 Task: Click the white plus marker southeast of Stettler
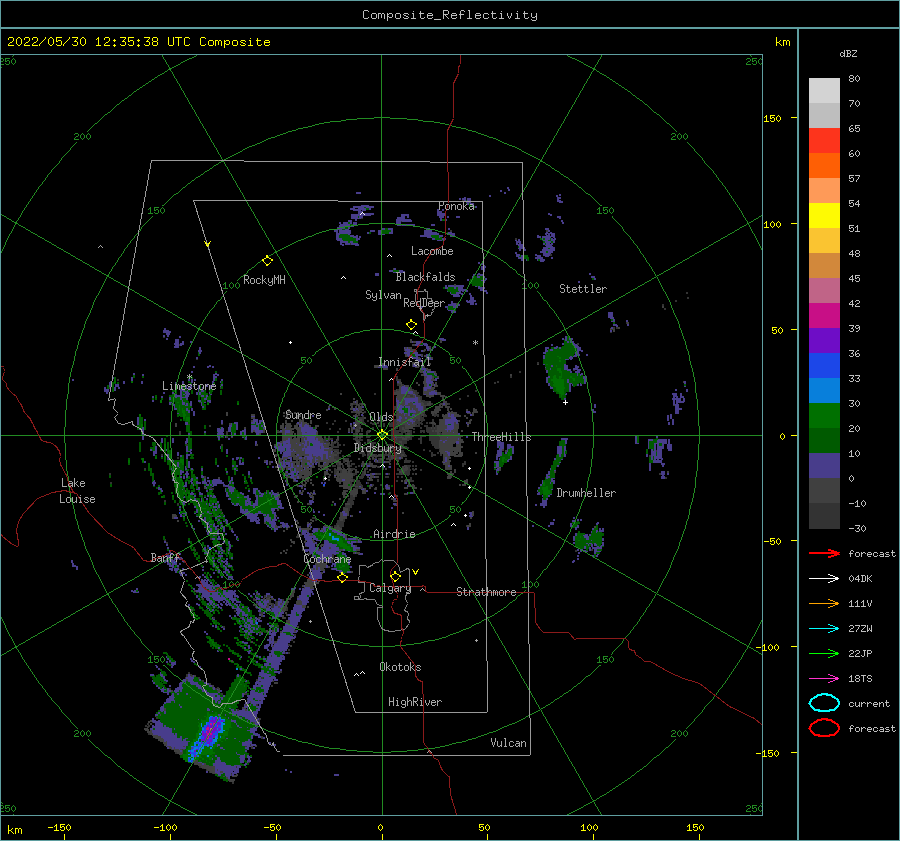(565, 402)
